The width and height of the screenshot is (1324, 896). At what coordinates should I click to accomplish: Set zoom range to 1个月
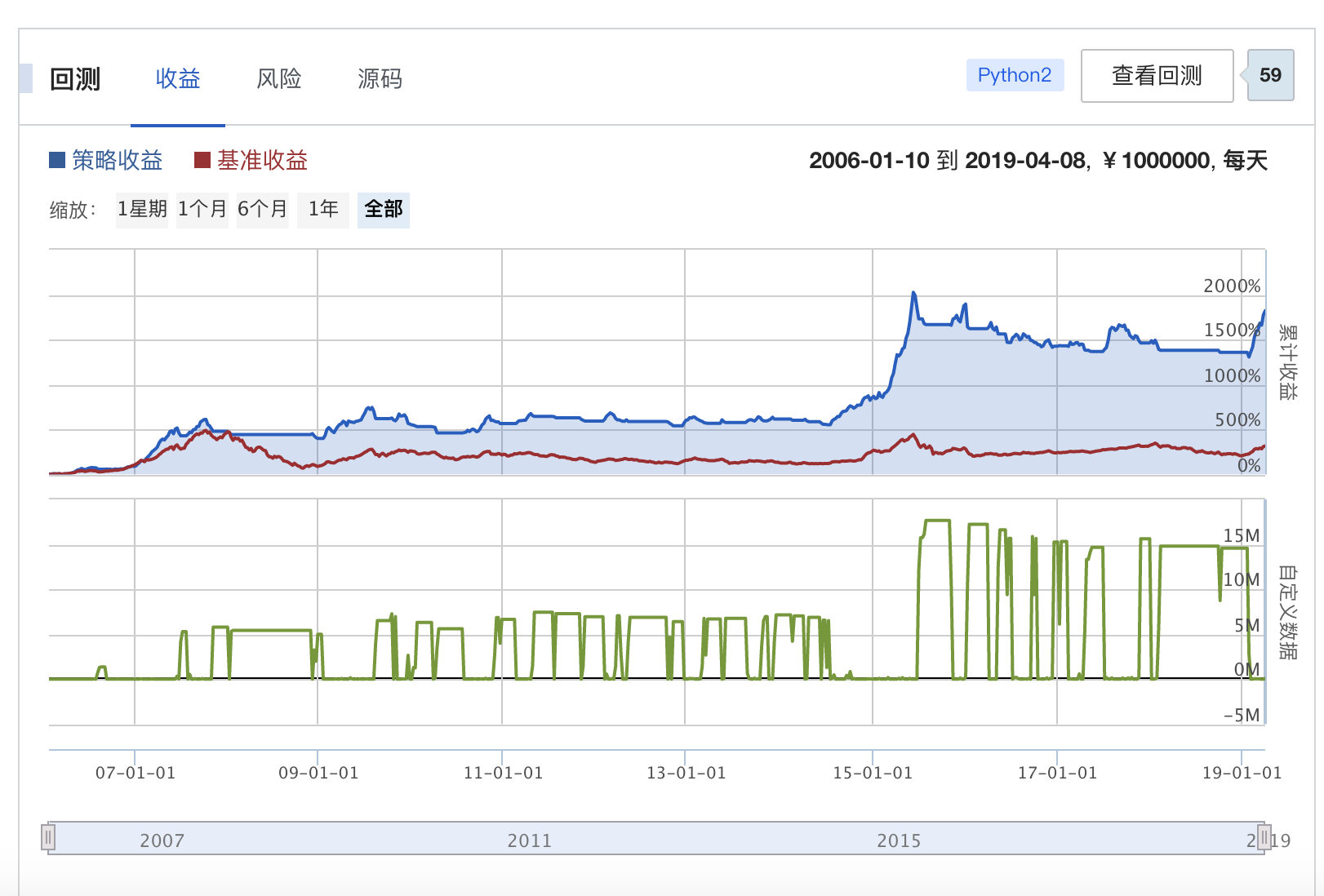202,210
